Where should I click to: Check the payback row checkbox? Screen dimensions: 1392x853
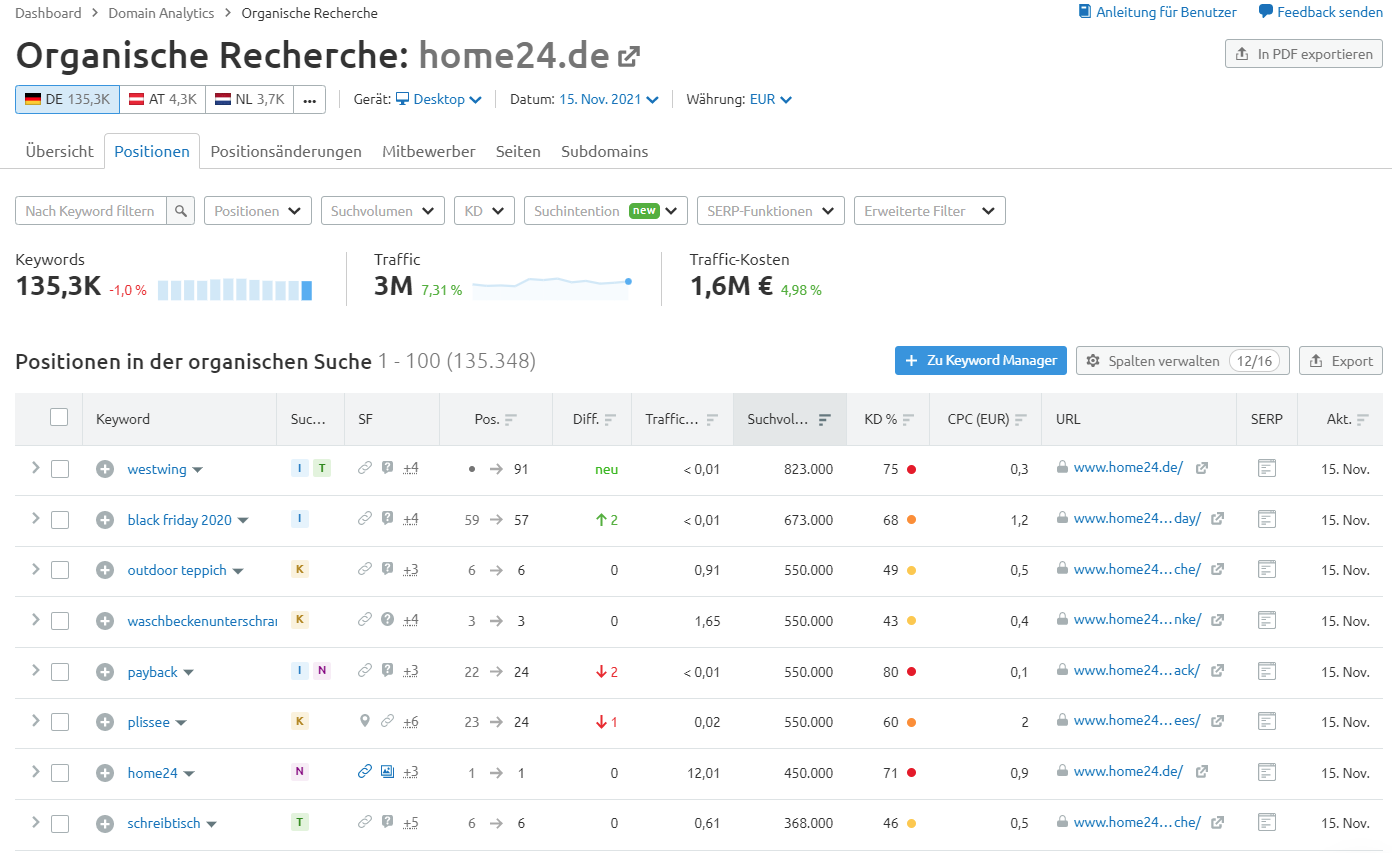pyautogui.click(x=60, y=672)
